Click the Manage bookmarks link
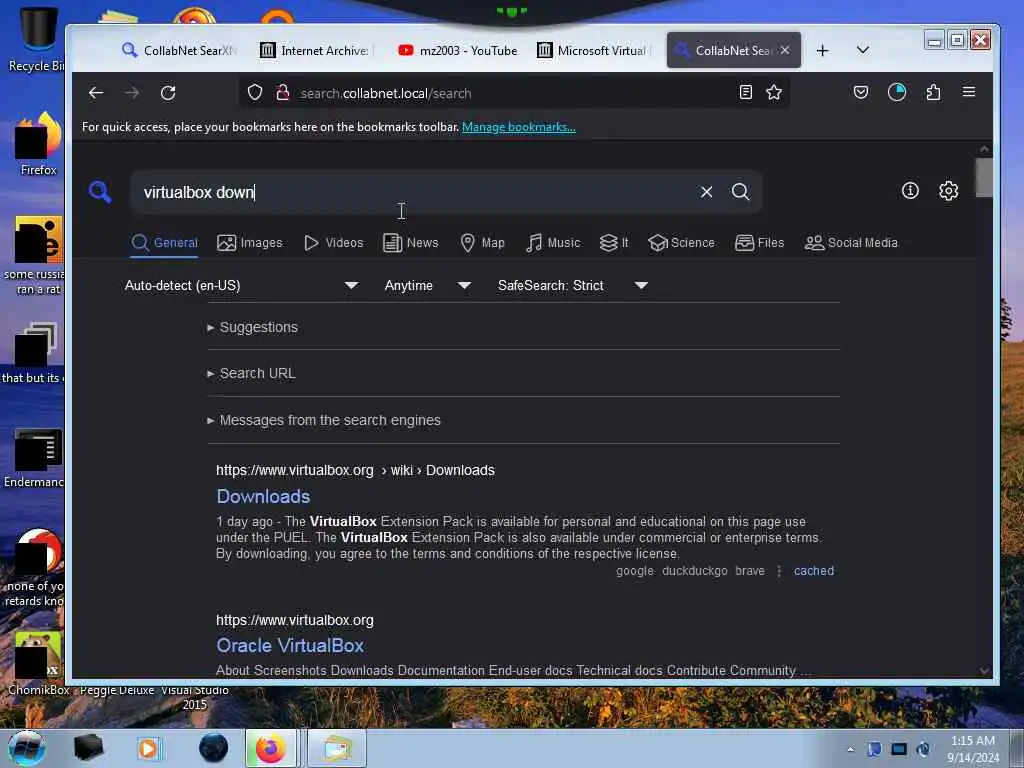 [519, 127]
